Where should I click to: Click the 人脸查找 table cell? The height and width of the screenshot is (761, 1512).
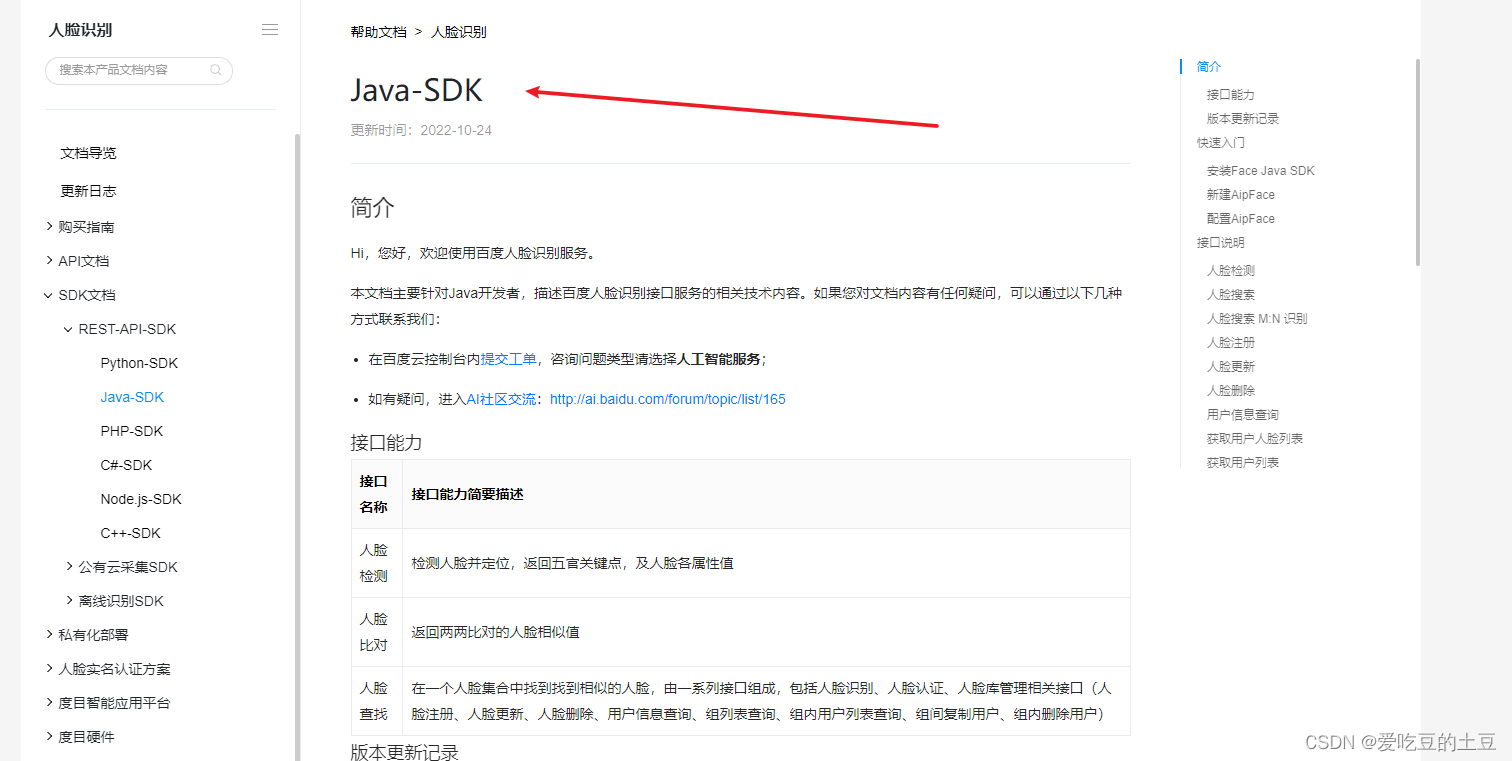tap(376, 701)
